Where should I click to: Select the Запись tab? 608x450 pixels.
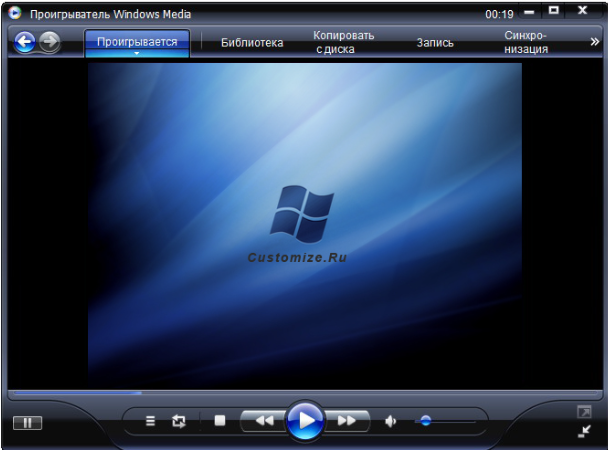[435, 43]
